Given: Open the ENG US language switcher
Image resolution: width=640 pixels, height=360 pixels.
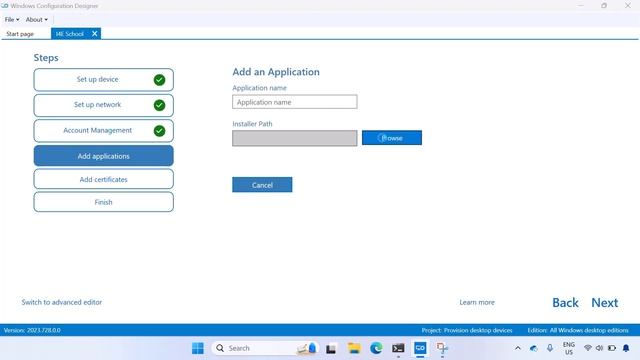Looking at the screenshot, I should (x=569, y=348).
